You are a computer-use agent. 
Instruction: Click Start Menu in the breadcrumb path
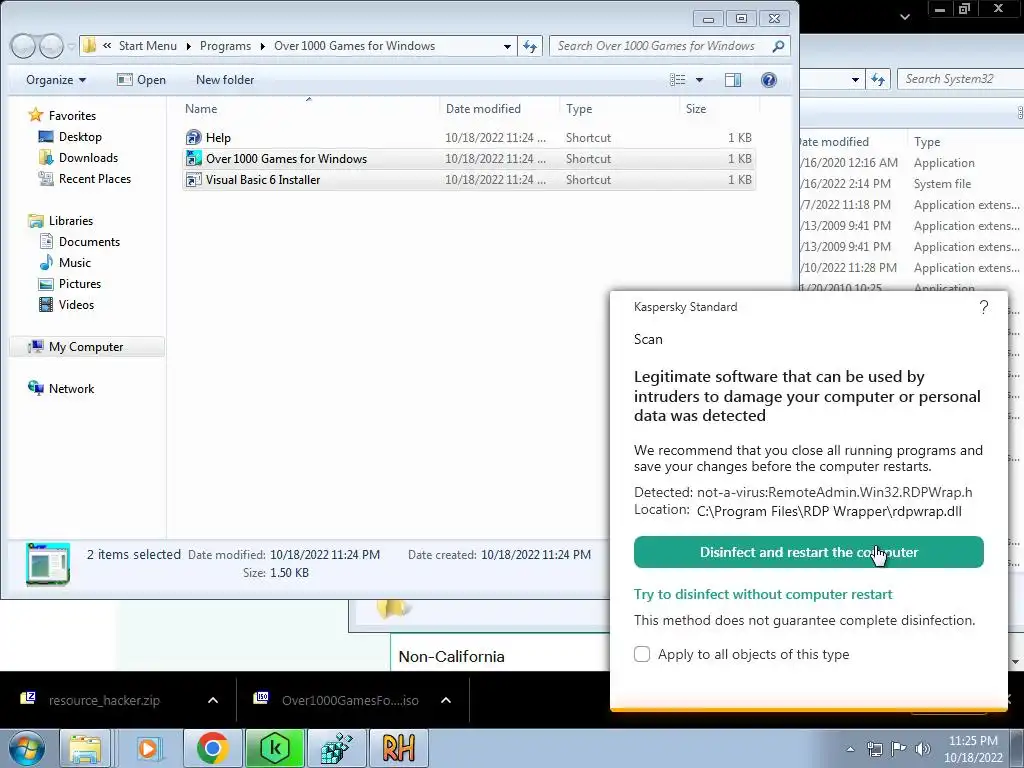tap(148, 46)
